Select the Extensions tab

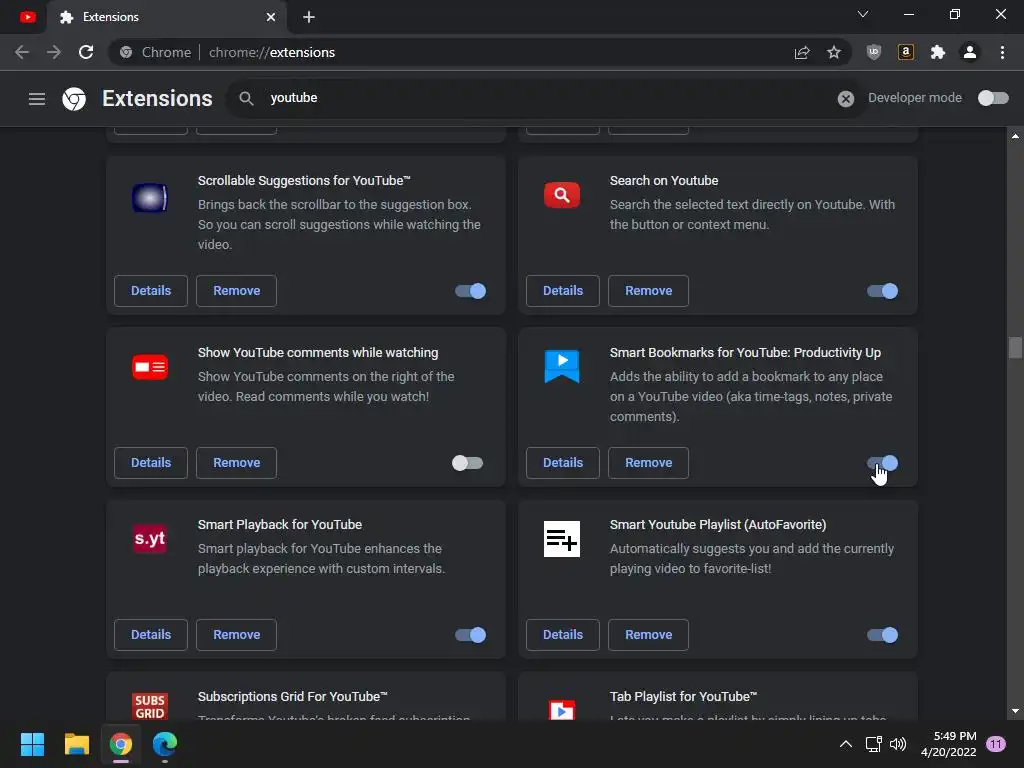[167, 17]
